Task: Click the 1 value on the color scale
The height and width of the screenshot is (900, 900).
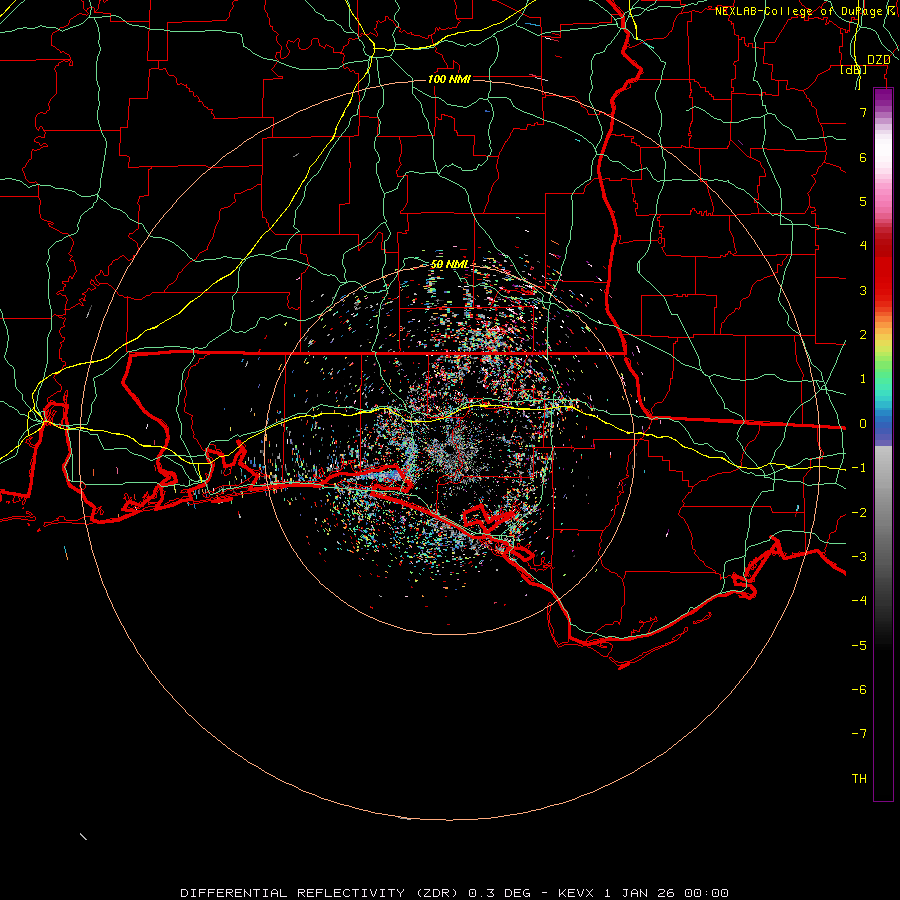Action: coord(863,379)
